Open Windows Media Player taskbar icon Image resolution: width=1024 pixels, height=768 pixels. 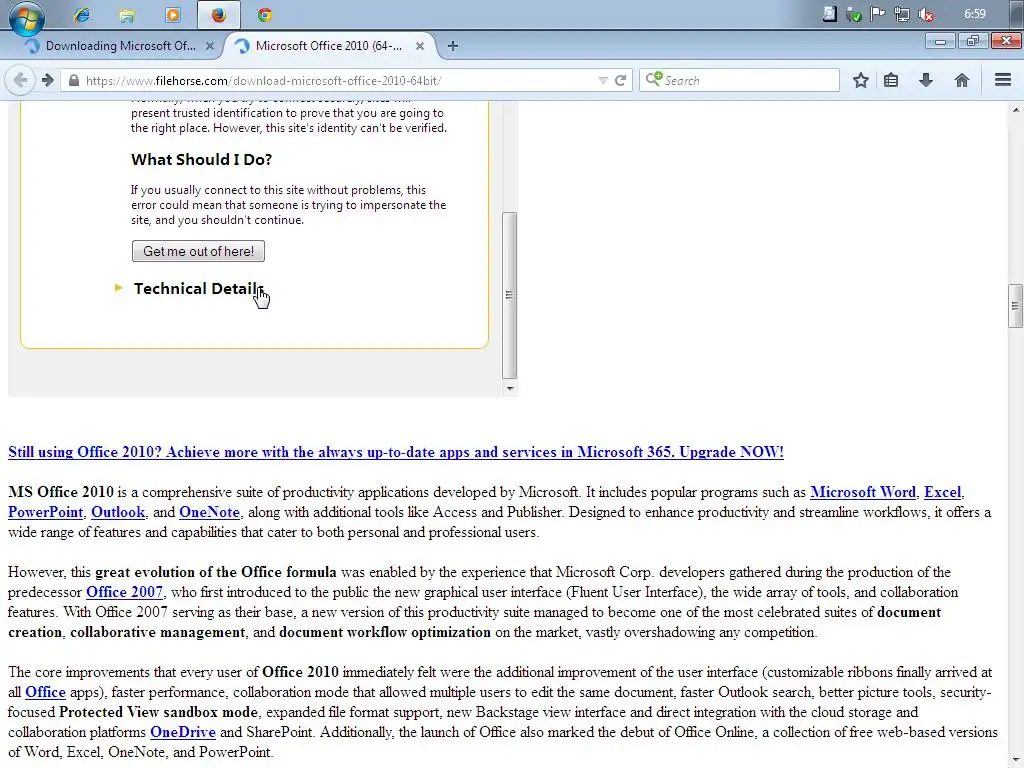[173, 15]
